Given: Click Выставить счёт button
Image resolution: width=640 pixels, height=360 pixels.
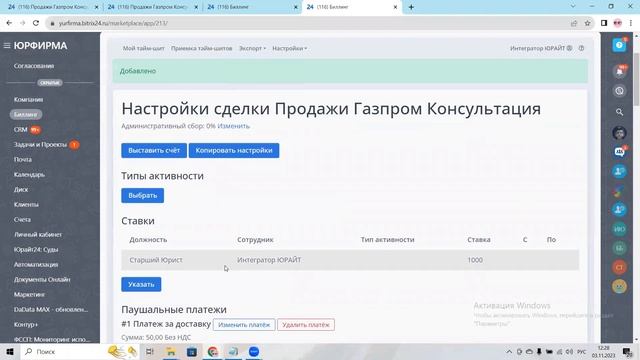Looking at the screenshot, I should pyautogui.click(x=154, y=150).
